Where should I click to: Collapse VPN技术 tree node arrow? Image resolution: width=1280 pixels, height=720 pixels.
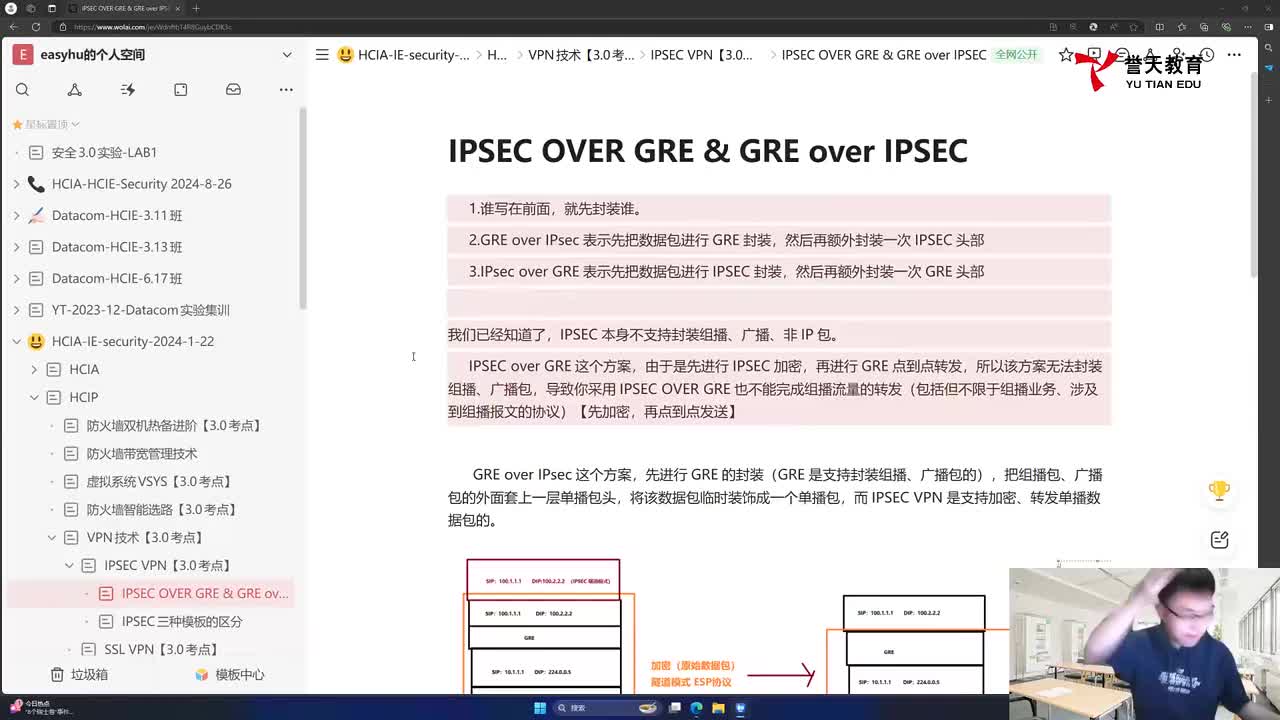pyautogui.click(x=52, y=537)
